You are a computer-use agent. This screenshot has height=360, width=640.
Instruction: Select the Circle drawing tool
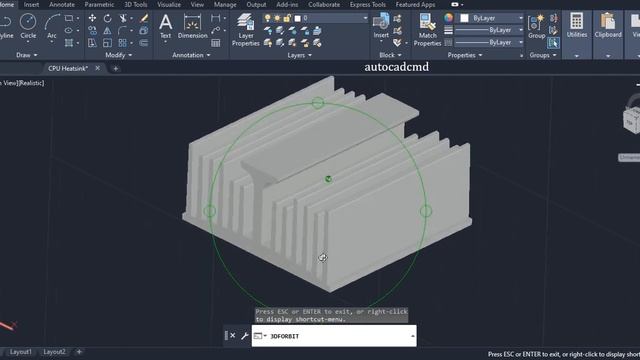click(28, 26)
